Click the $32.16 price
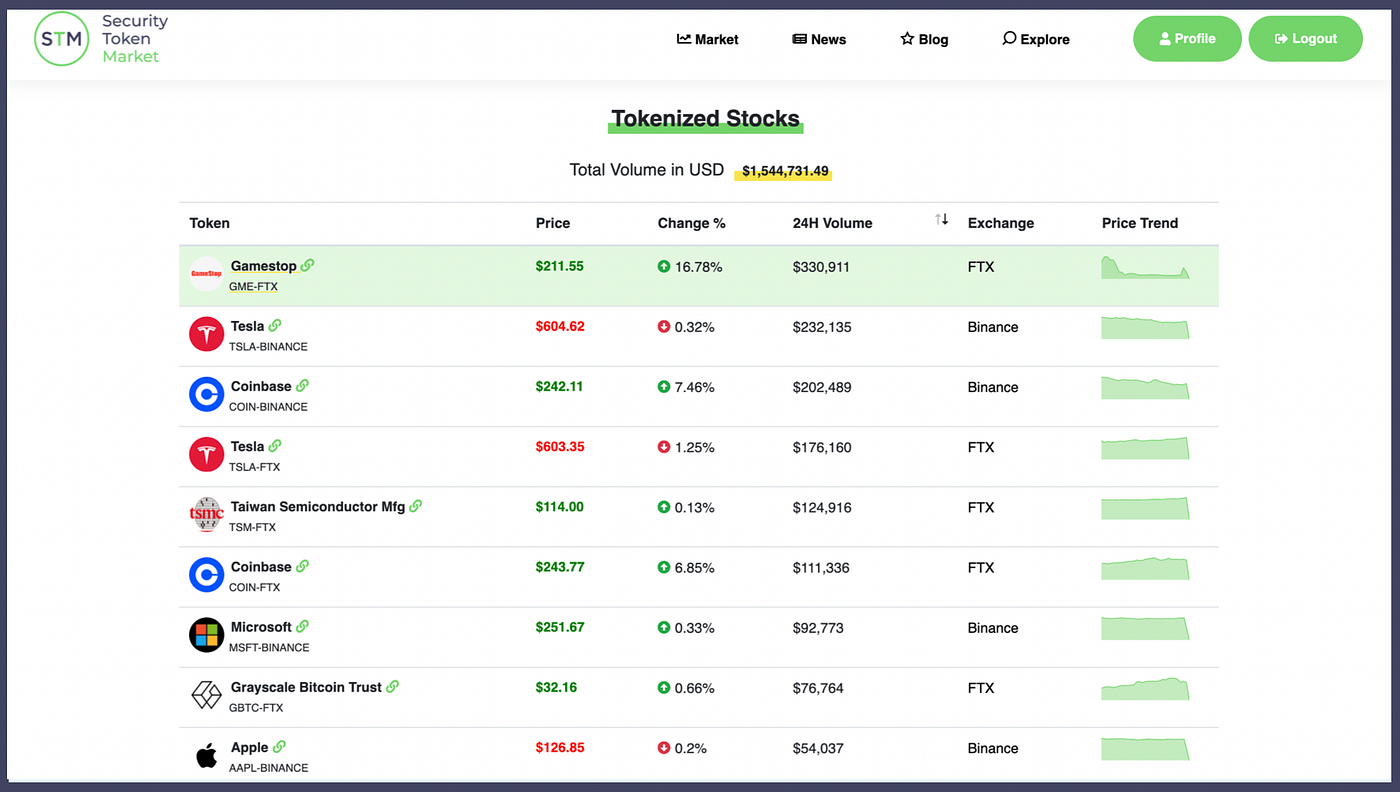The width and height of the screenshot is (1400, 792). (556, 687)
